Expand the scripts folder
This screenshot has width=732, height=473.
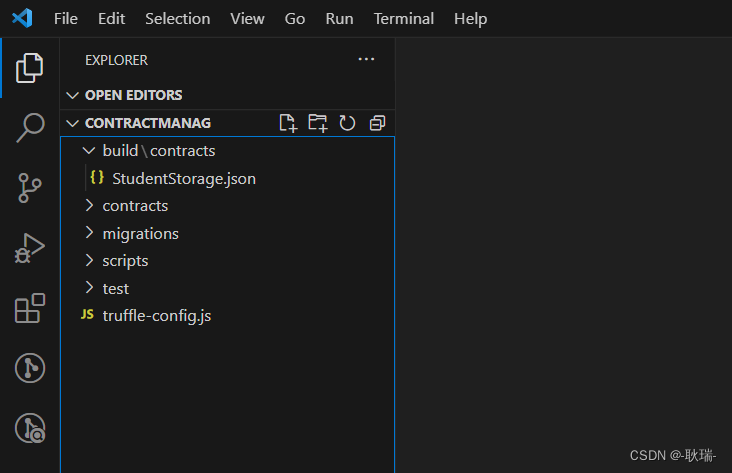(228, 261)
